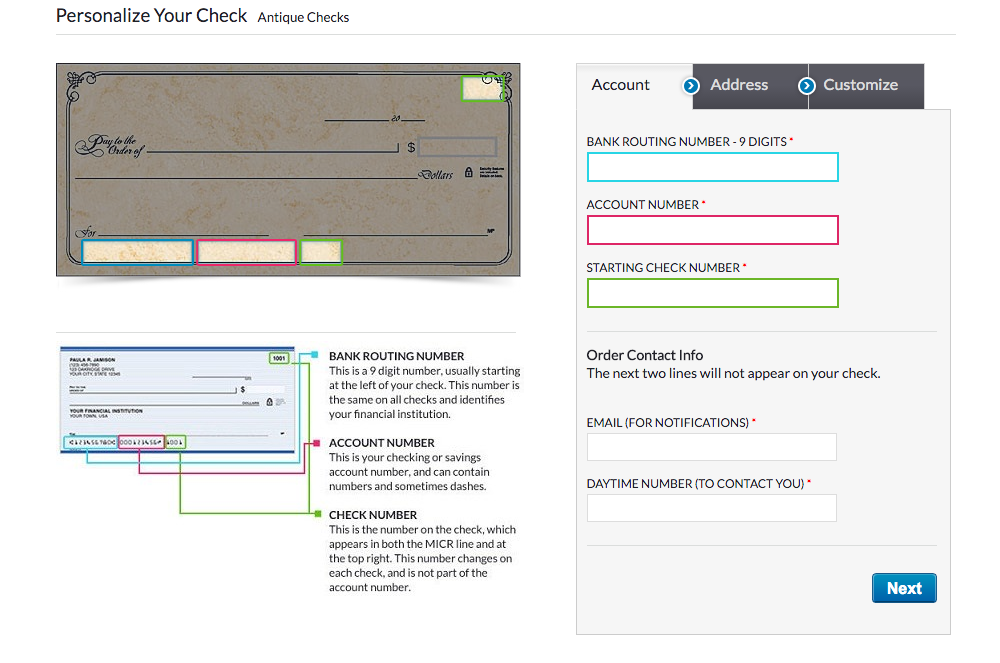Click the blue routing box on the antique check
The height and width of the screenshot is (663, 1000).
(137, 252)
